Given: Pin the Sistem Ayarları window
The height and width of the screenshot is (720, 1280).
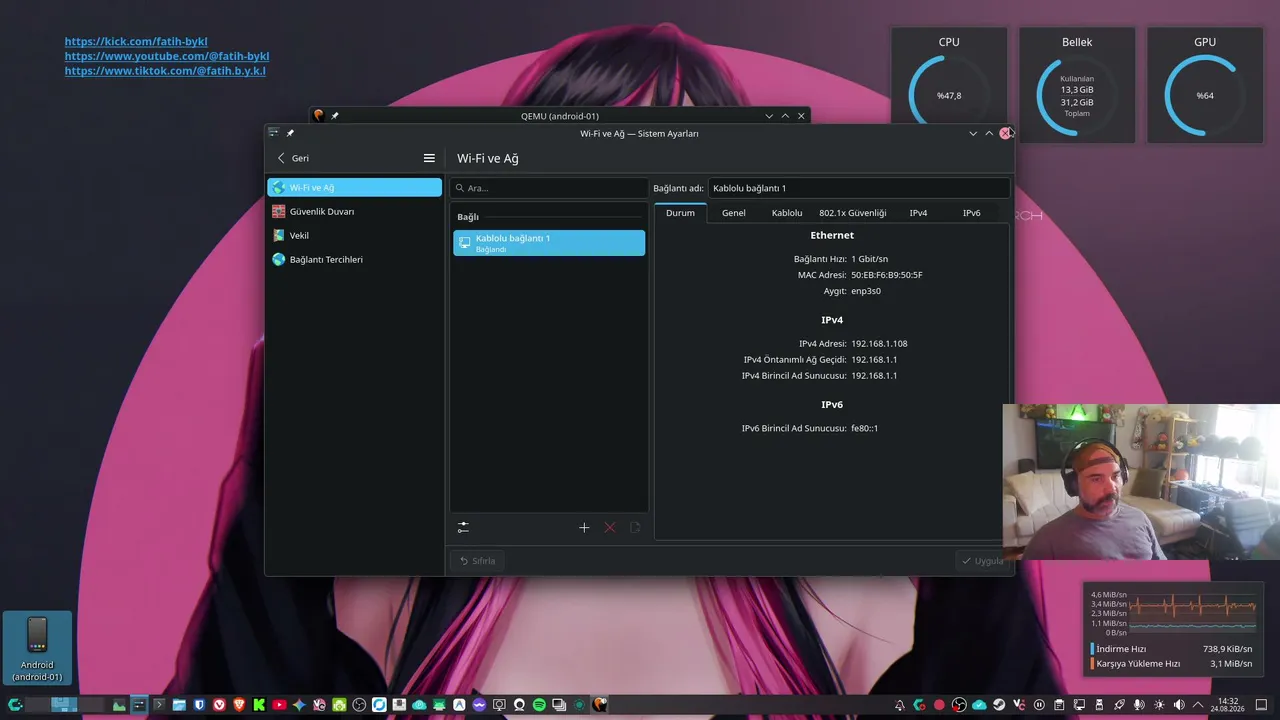Looking at the screenshot, I should 290,133.
